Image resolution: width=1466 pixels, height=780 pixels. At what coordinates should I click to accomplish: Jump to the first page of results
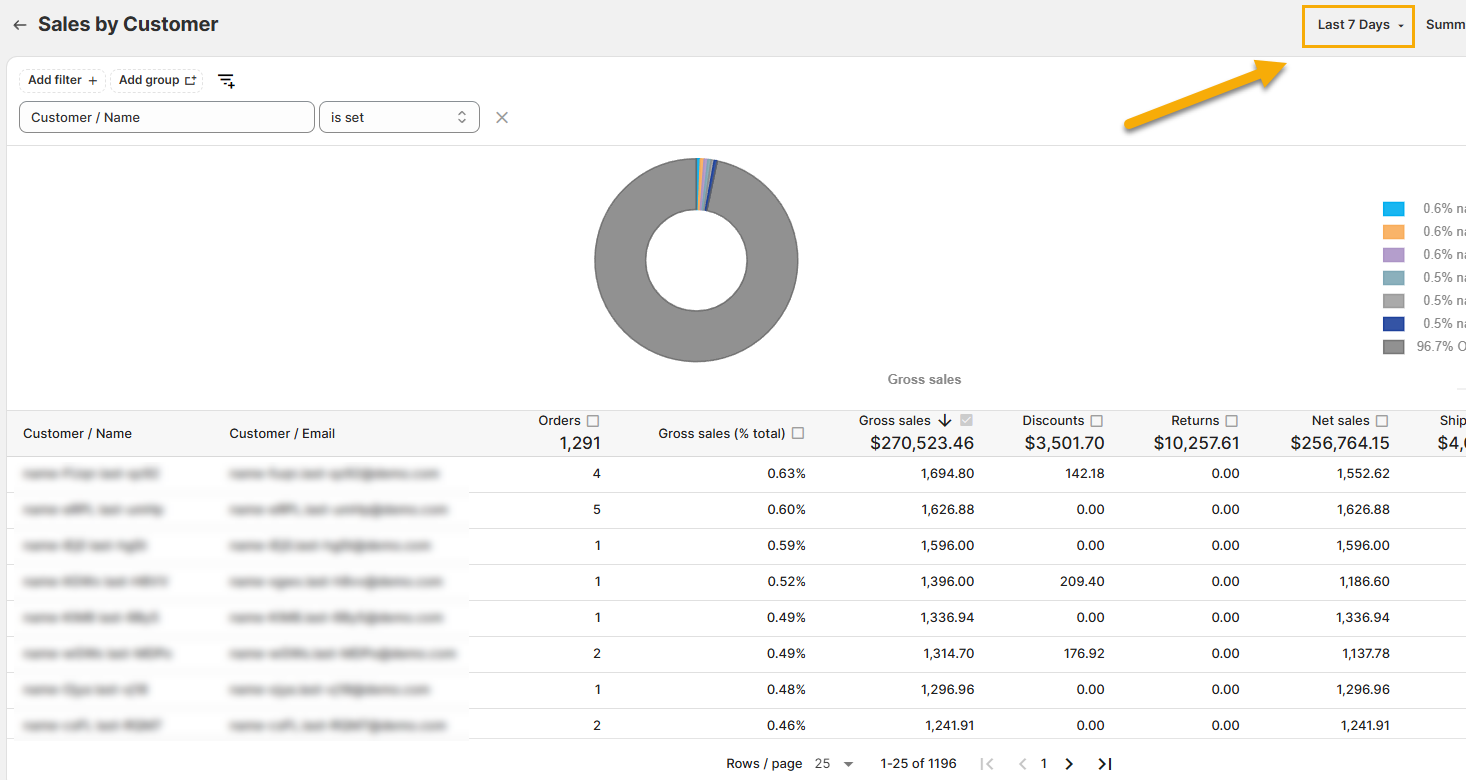[x=987, y=764]
